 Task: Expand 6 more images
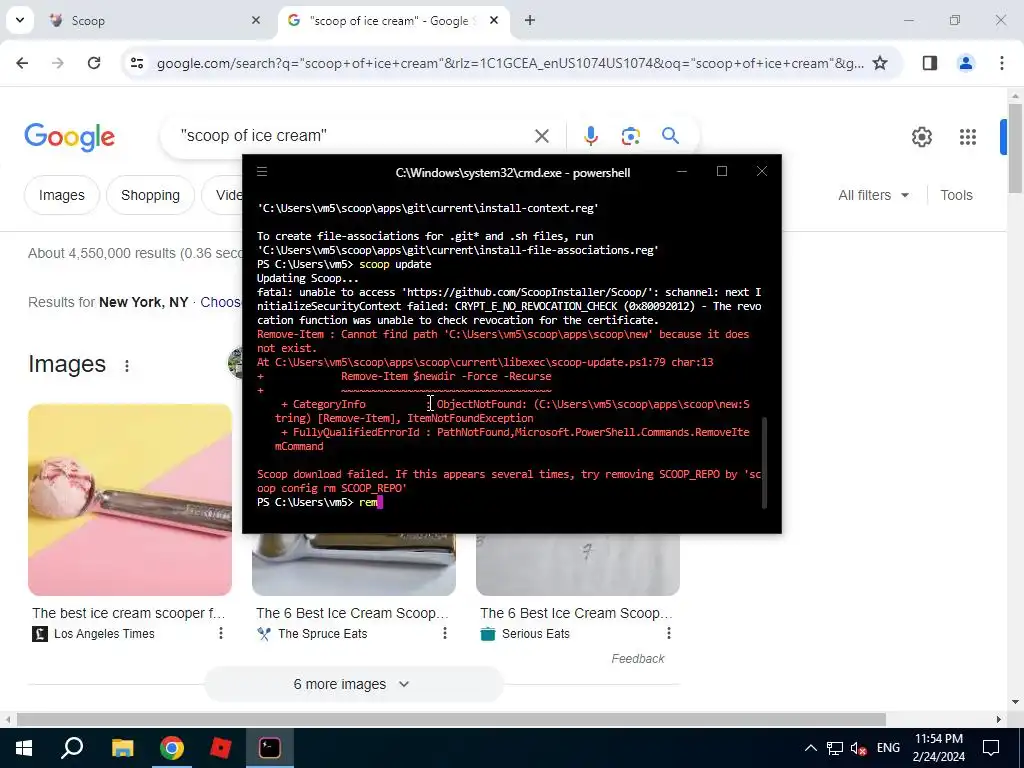tap(353, 684)
